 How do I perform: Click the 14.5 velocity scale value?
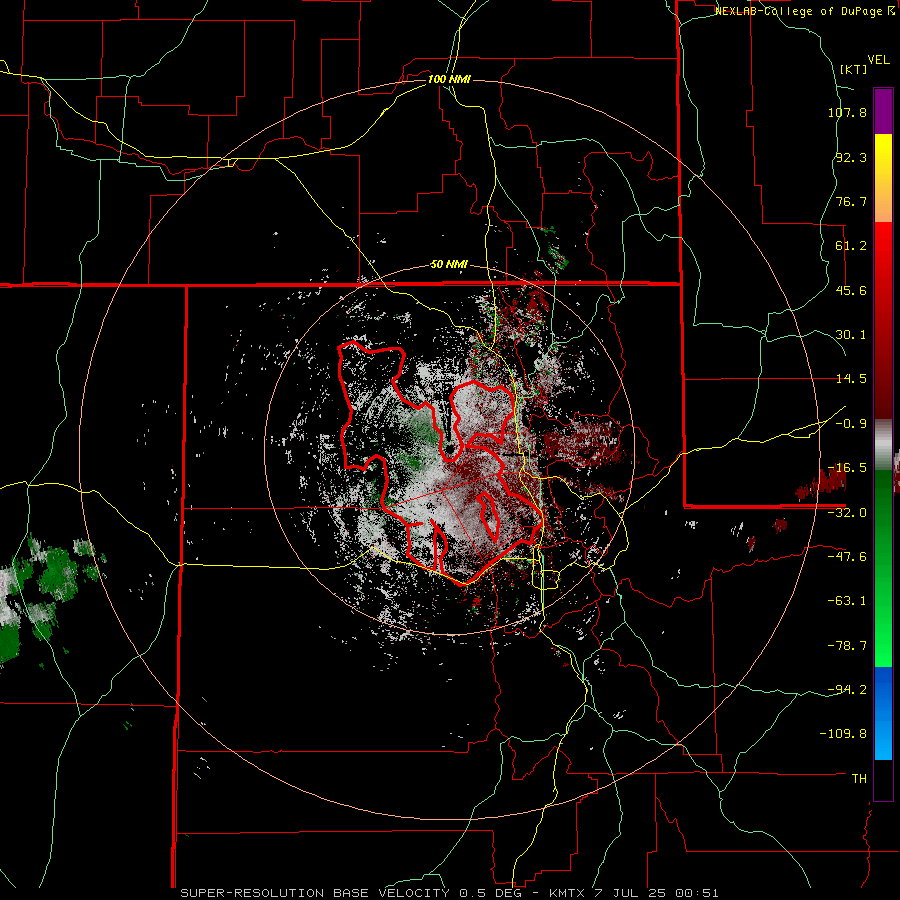tap(851, 379)
